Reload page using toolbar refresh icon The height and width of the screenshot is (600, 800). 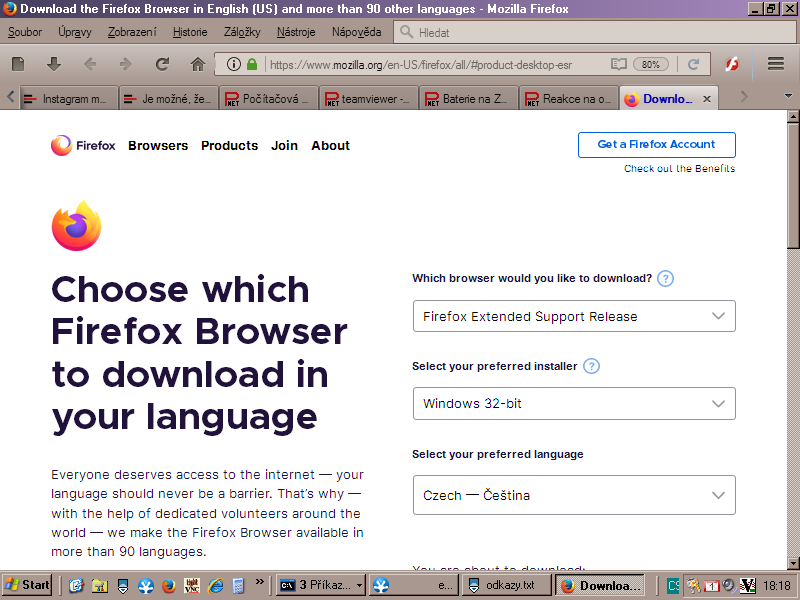(x=162, y=64)
